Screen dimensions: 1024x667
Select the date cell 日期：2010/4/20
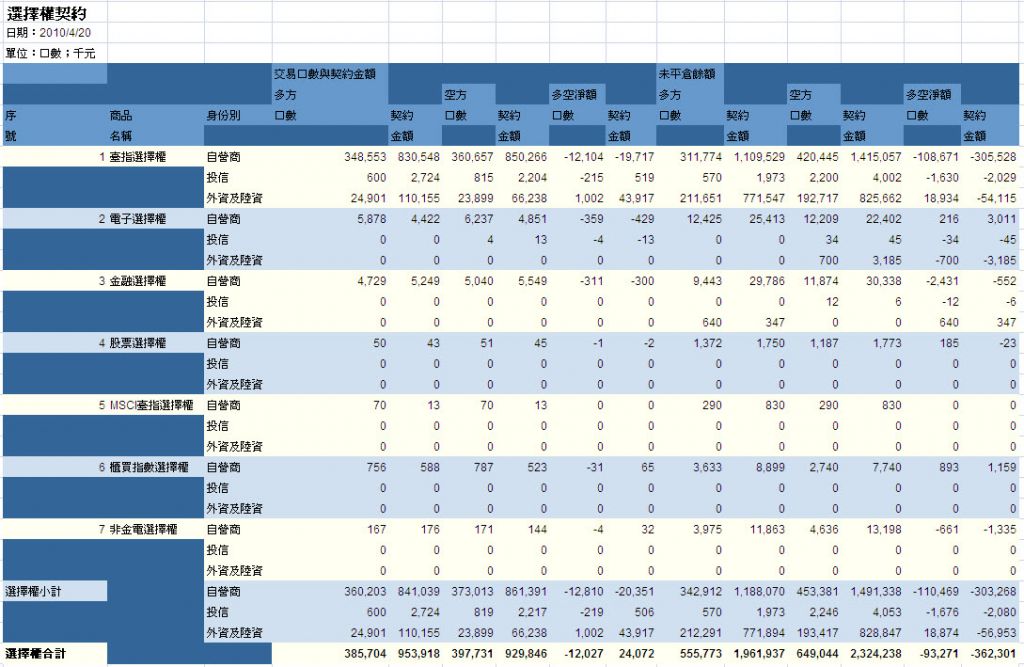[48, 33]
